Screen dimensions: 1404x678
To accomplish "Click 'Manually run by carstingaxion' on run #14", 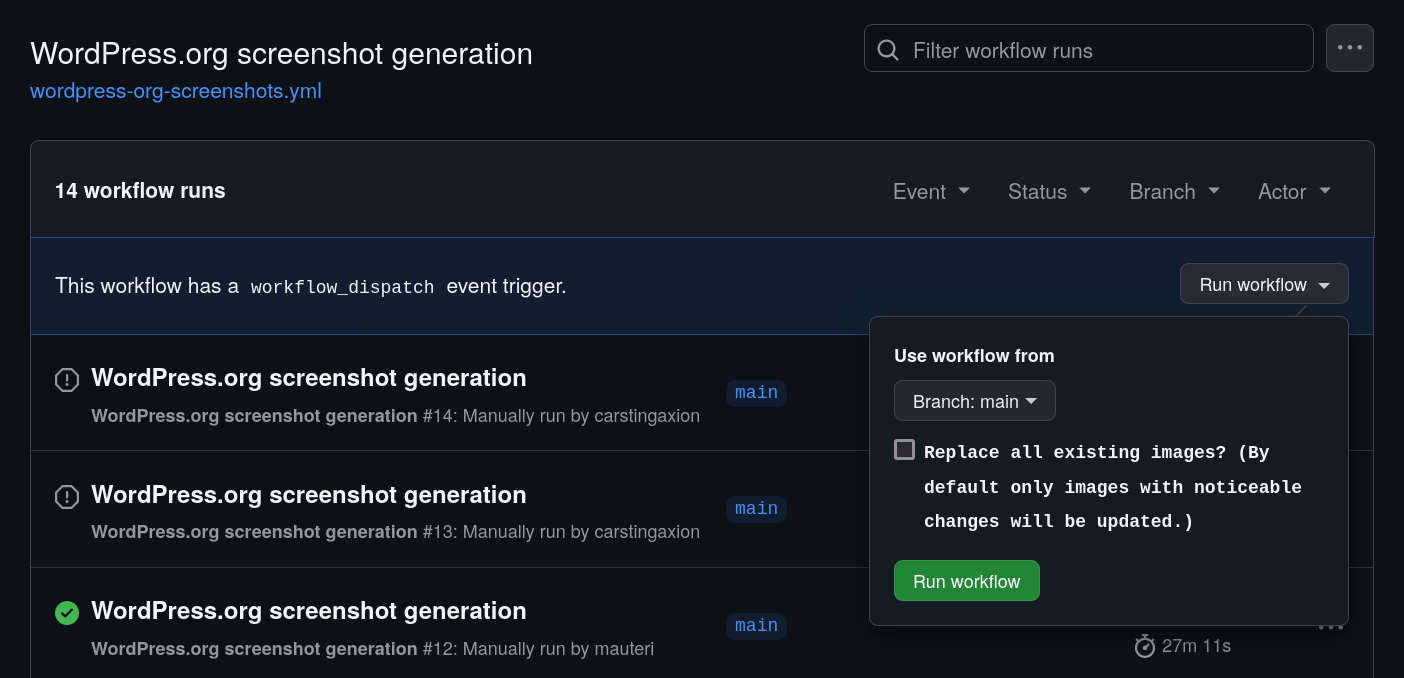I will pos(581,416).
